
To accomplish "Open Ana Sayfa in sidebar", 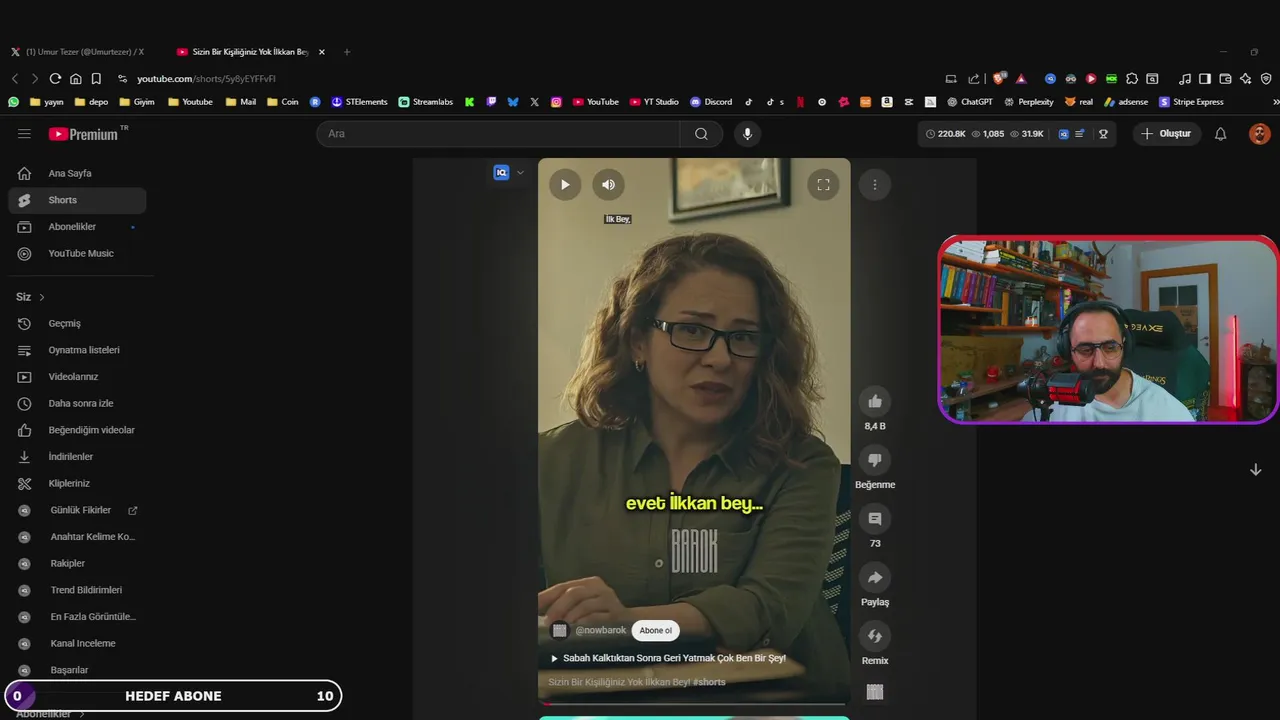I will [x=77, y=173].
